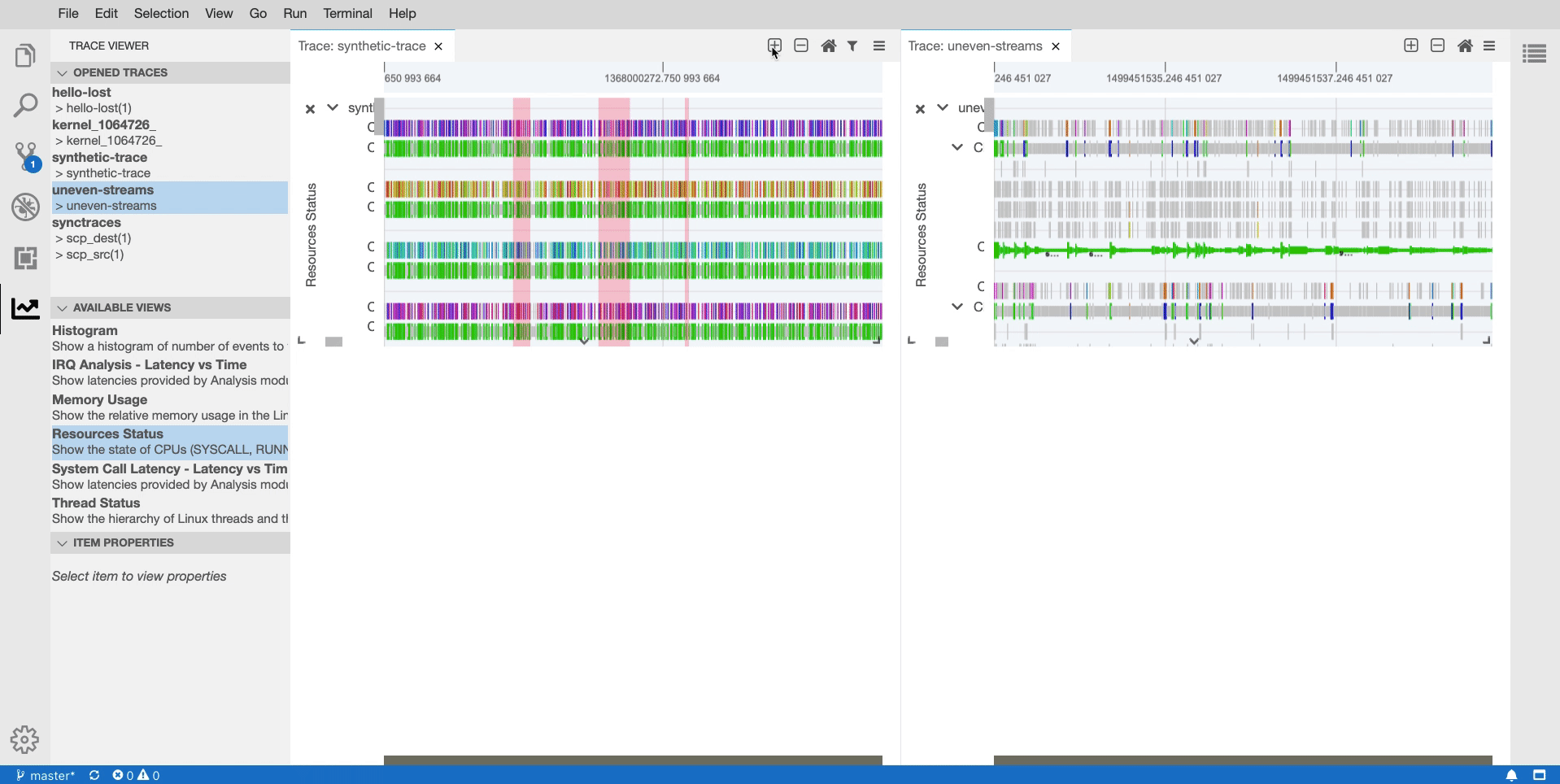1560x784 pixels.
Task: Click the green CPU waveform row in uneven-streams
Action: pyautogui.click(x=1243, y=250)
